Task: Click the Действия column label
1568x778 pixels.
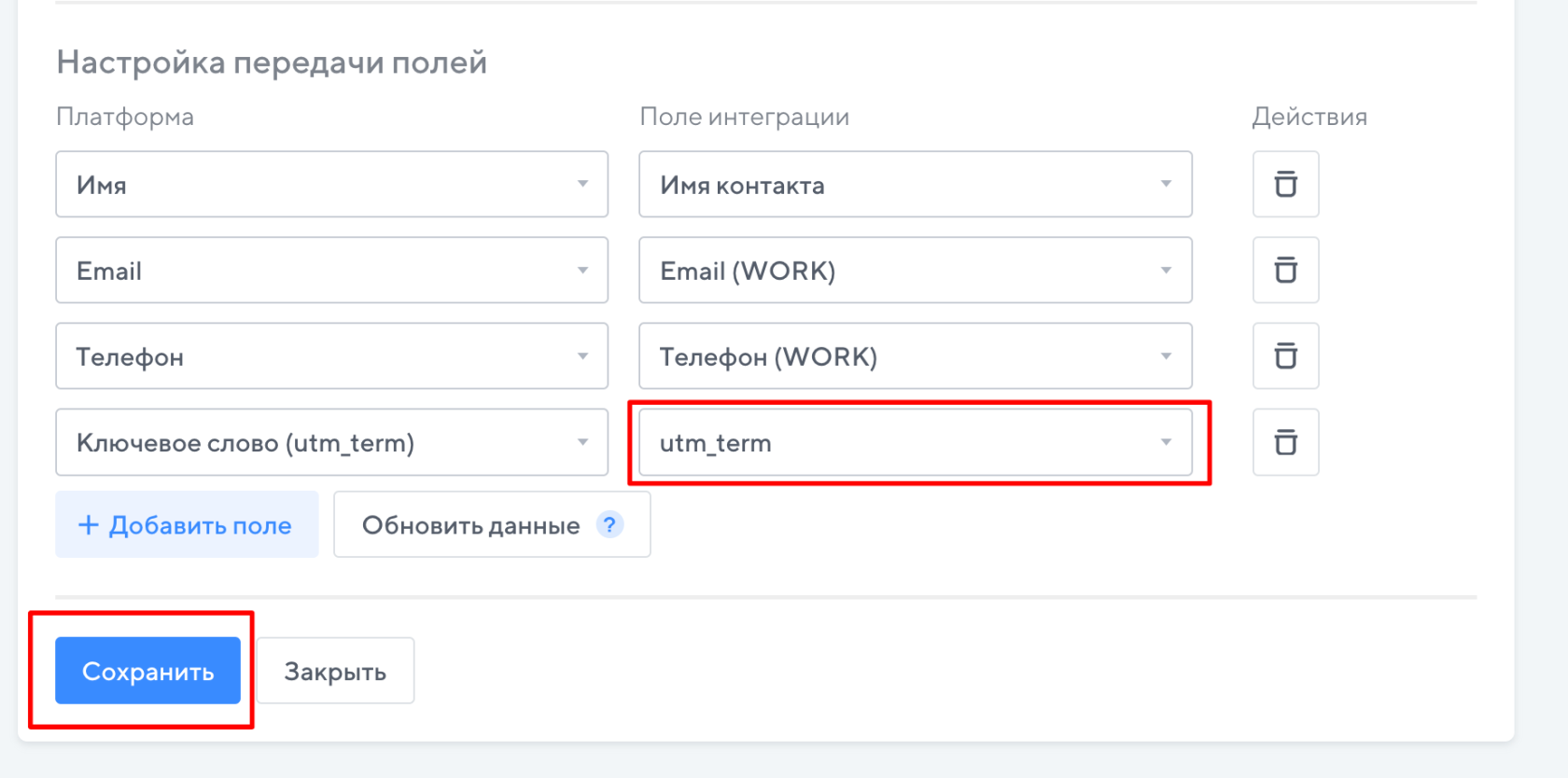Action: [1309, 117]
